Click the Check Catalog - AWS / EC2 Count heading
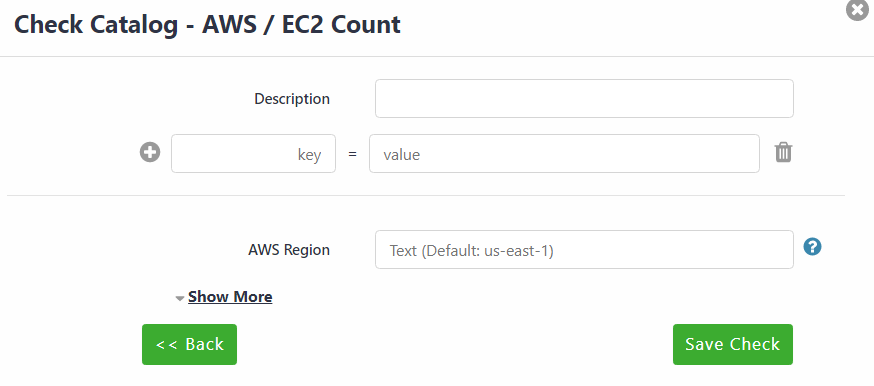 pos(207,25)
